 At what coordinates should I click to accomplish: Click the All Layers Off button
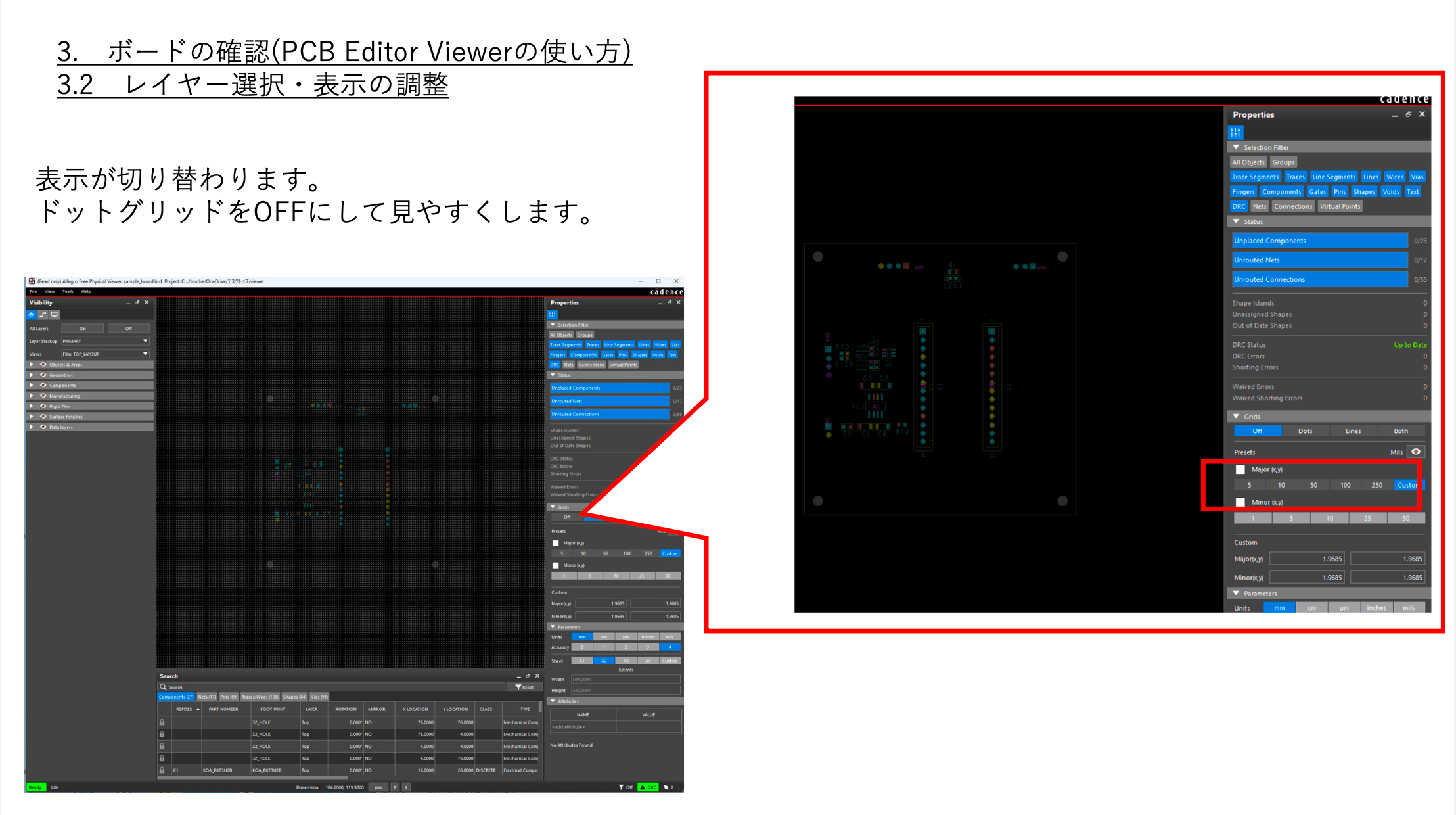point(128,328)
